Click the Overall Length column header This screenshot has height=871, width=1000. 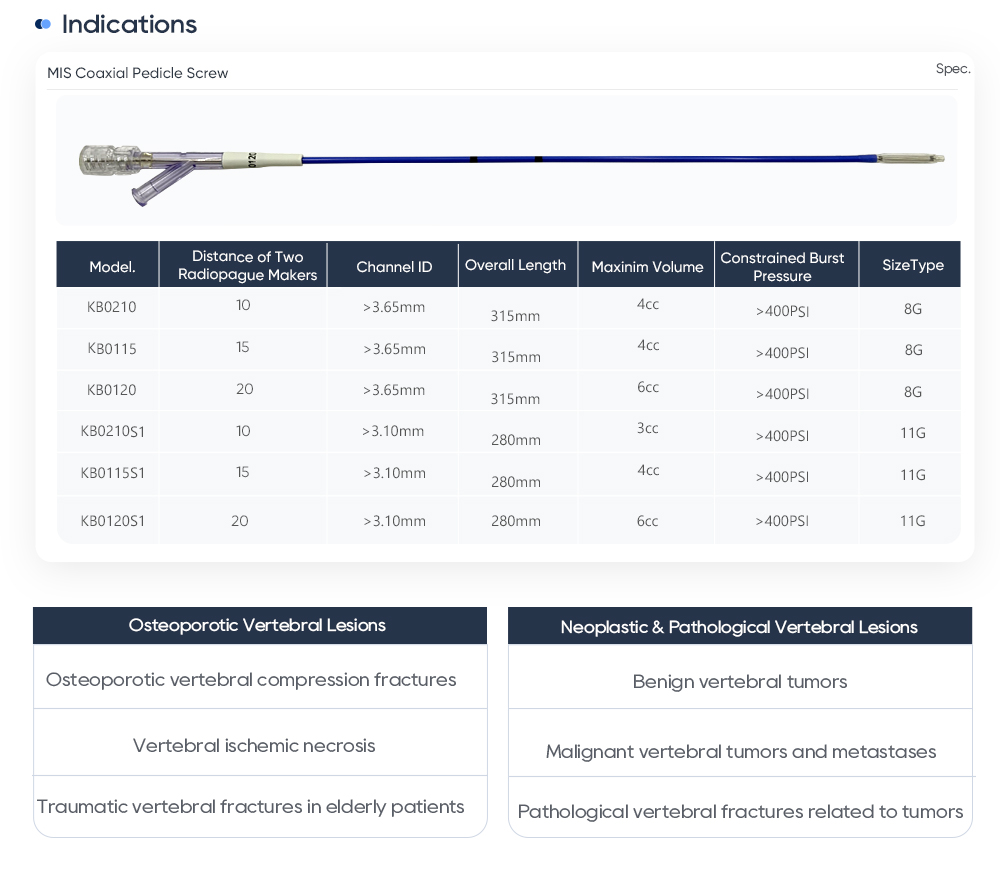(515, 265)
